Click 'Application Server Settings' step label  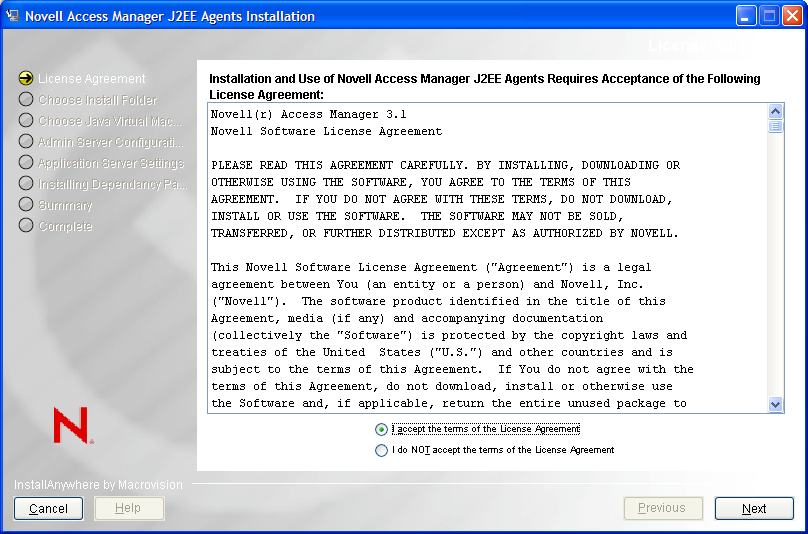point(111,163)
